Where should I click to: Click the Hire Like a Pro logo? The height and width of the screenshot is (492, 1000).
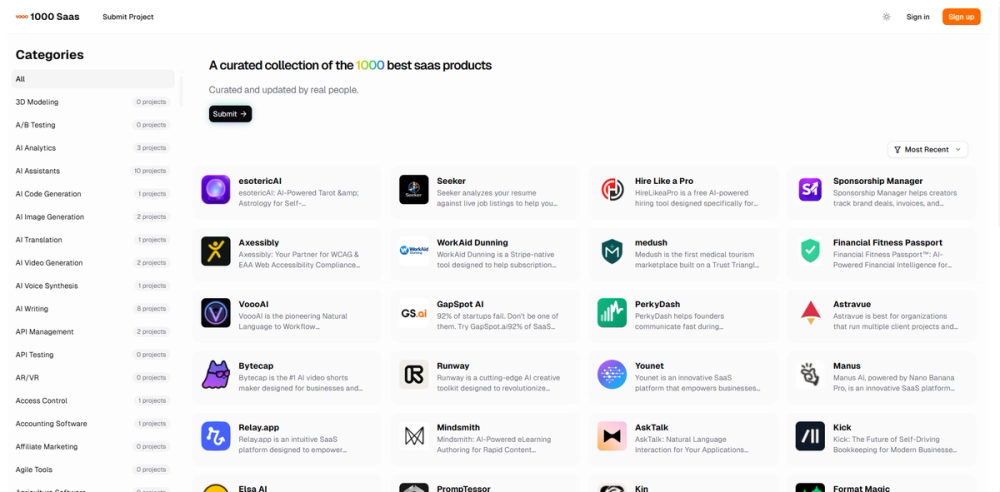(612, 190)
